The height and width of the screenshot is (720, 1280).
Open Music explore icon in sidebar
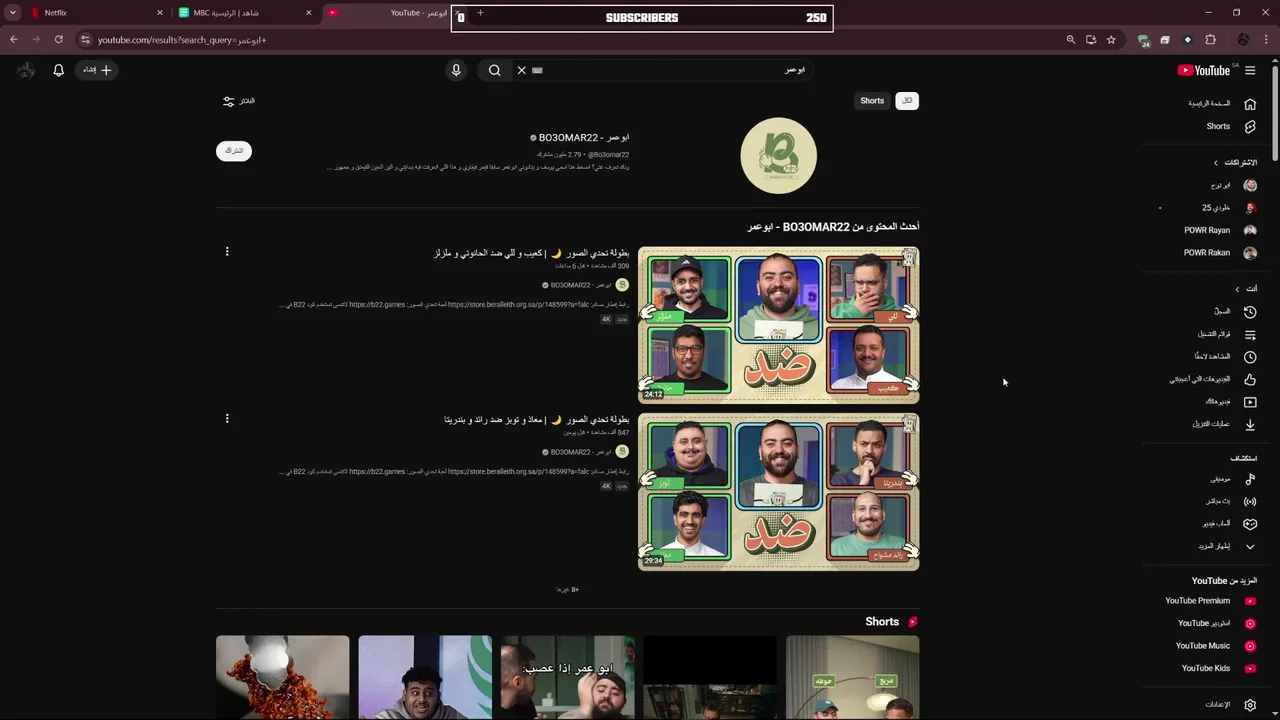pyautogui.click(x=1250, y=479)
